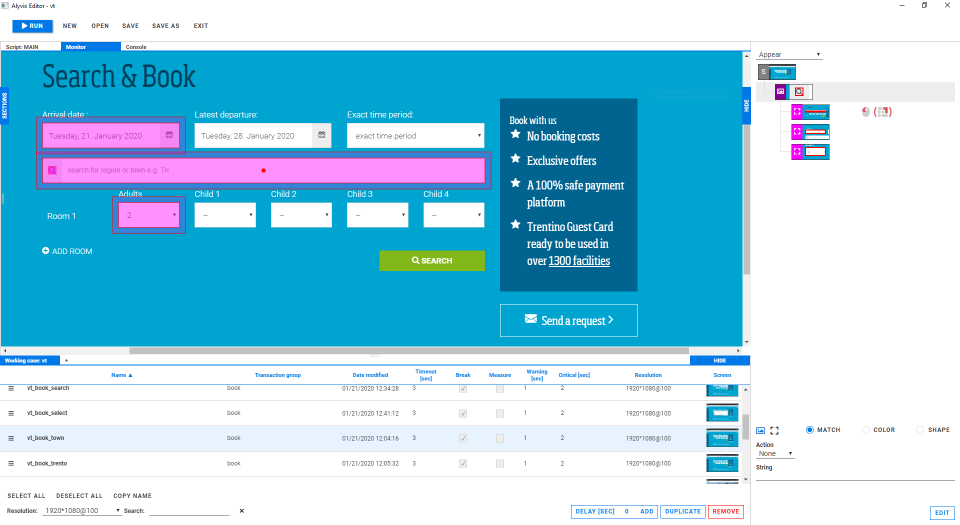Screen dimensions: 960x525
Task: Open the Appear dropdown
Action: coord(789,54)
